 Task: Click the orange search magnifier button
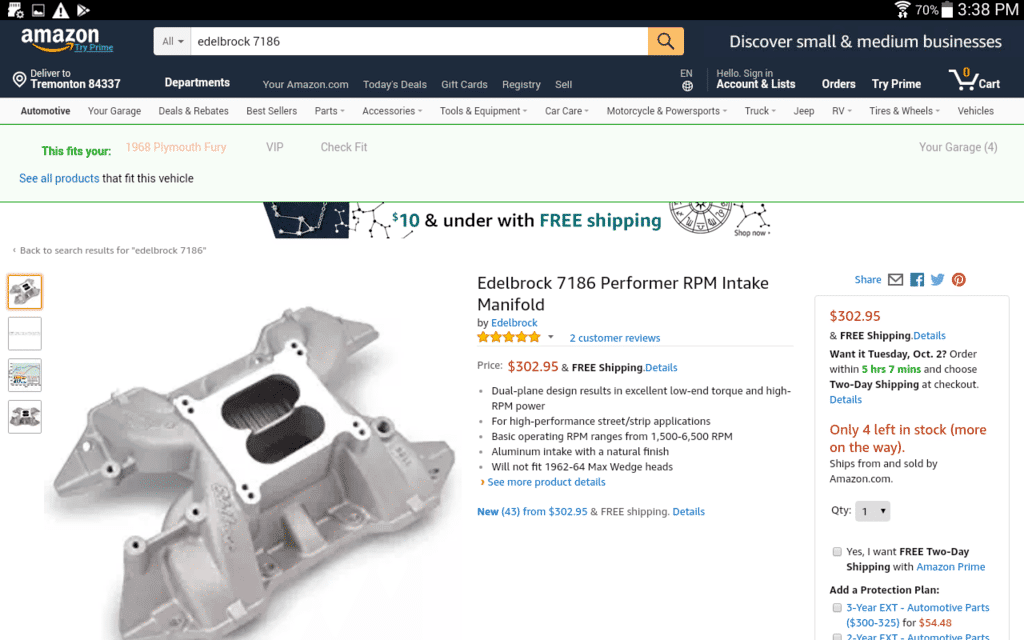(666, 41)
